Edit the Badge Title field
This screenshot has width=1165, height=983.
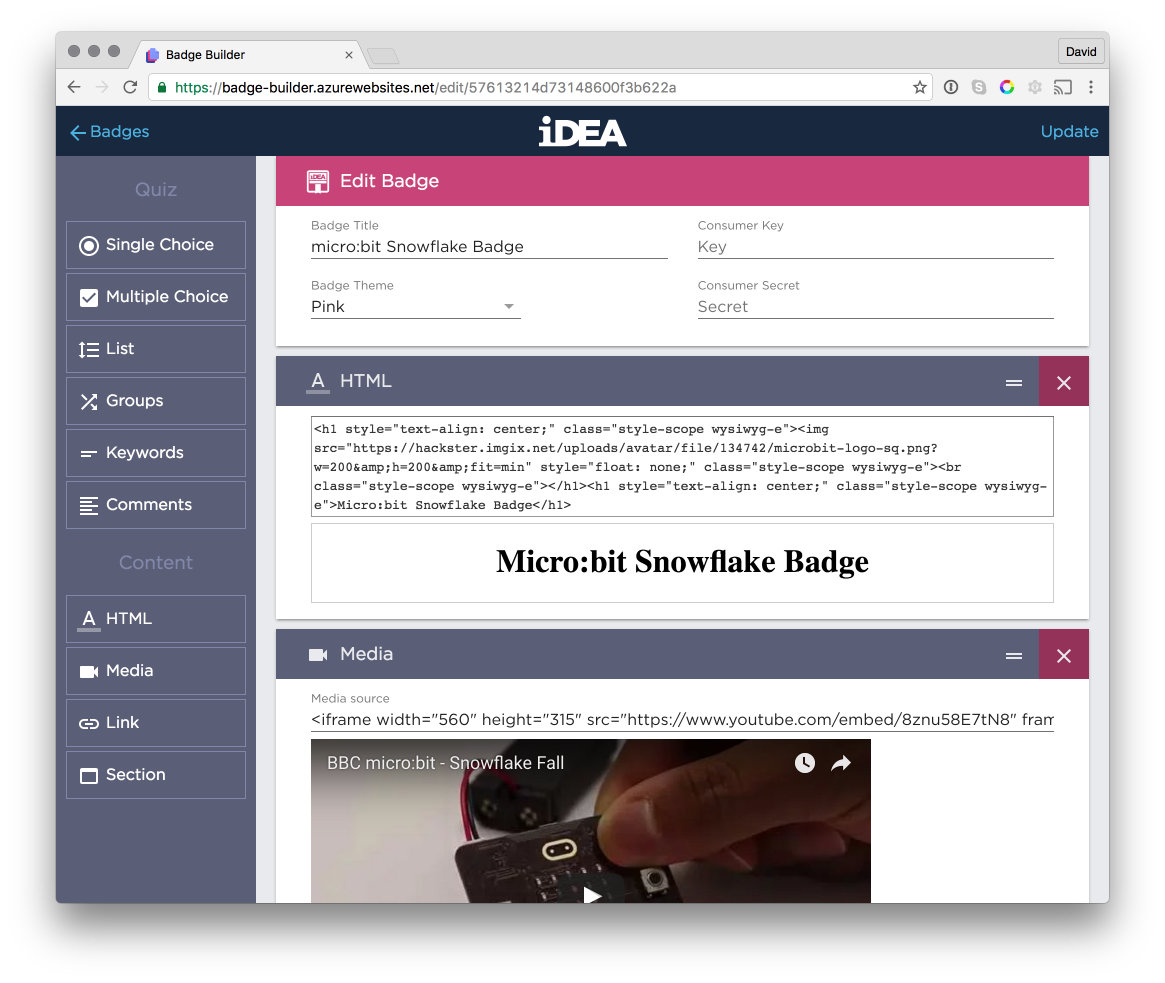[x=489, y=247]
